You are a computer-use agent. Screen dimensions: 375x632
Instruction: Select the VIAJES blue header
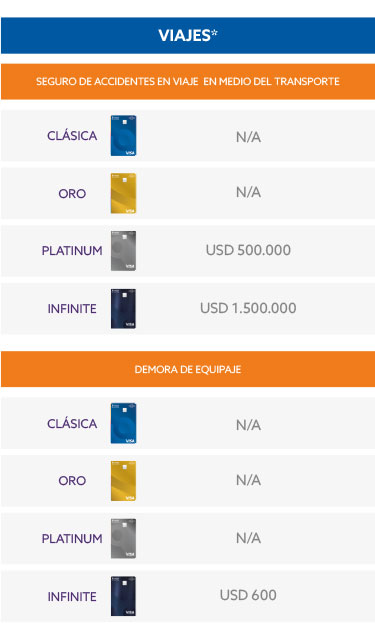coord(188,35)
